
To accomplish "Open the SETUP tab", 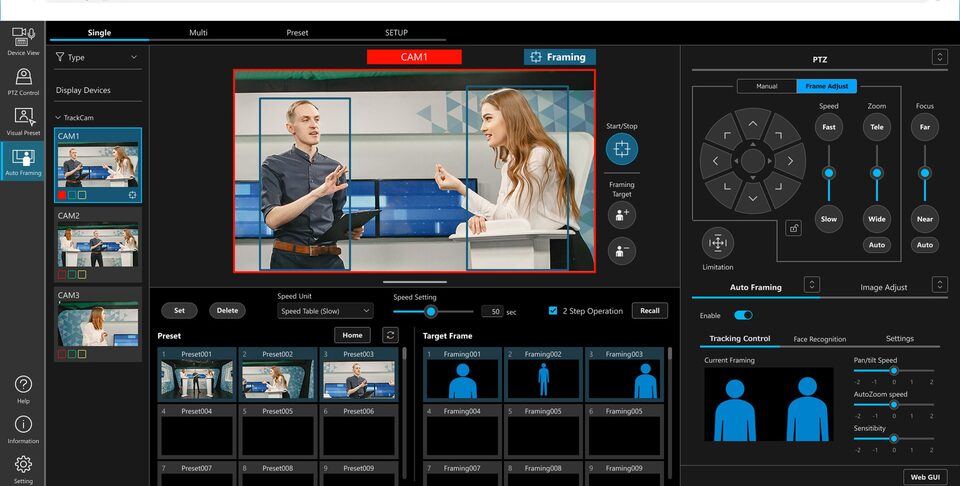I will click(396, 32).
